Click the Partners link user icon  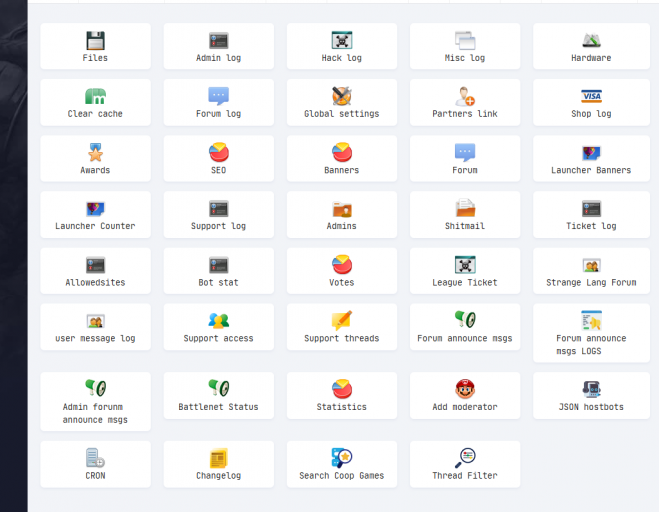465,96
